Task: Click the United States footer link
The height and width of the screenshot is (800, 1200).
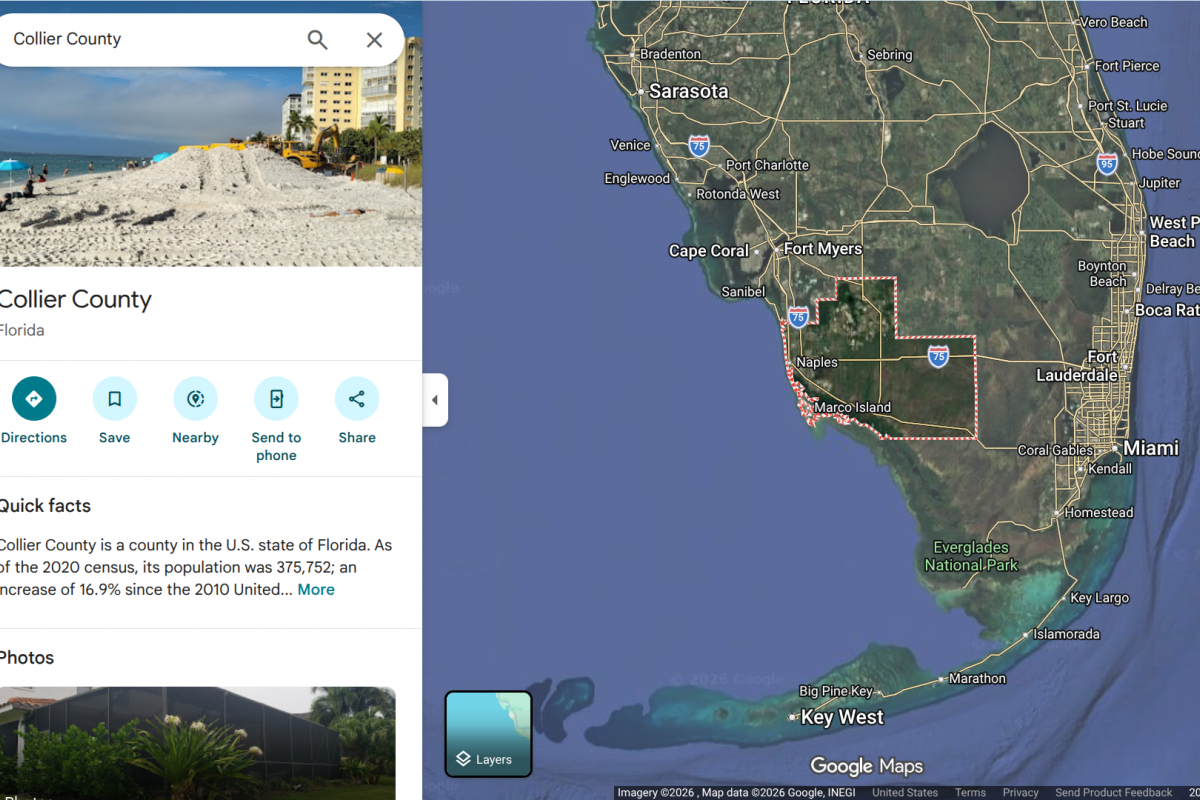Action: pos(904,793)
